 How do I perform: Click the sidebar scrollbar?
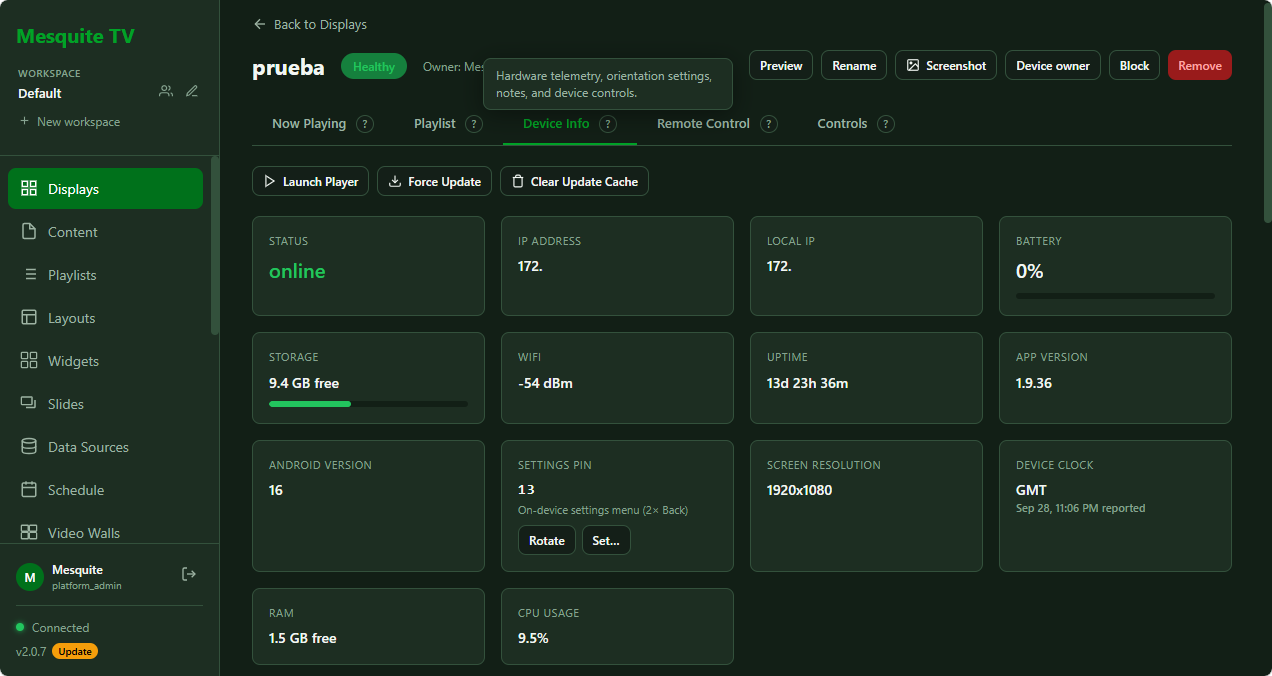[x=214, y=245]
